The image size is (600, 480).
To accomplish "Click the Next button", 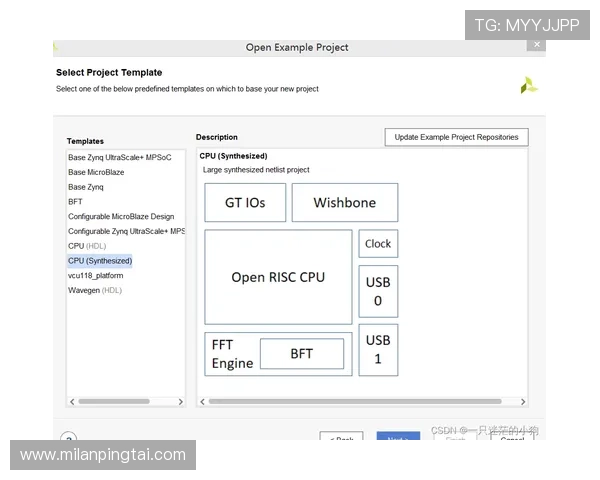I will 397,438.
